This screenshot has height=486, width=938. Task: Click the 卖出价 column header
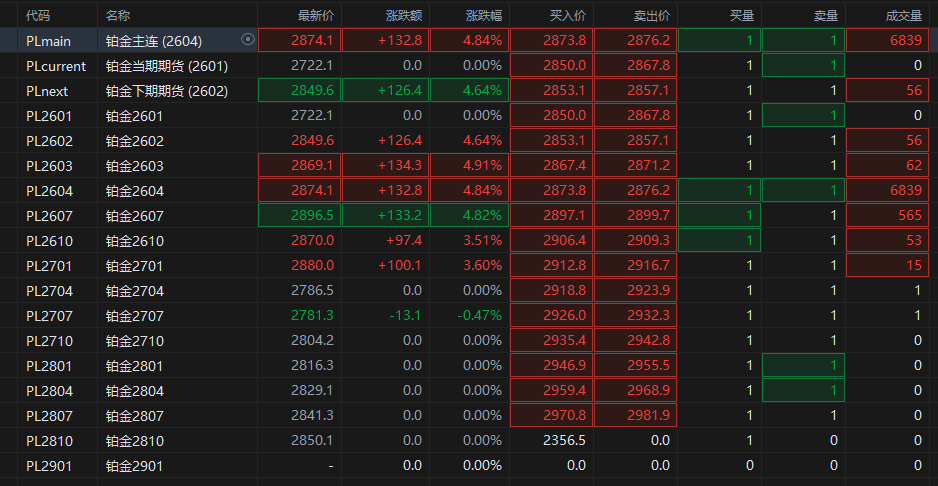tap(651, 15)
